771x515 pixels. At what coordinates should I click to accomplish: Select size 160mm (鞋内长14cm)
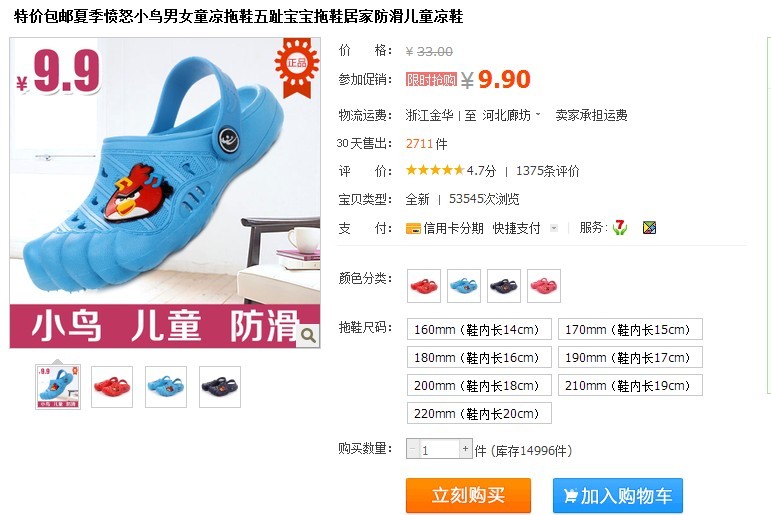click(x=479, y=329)
